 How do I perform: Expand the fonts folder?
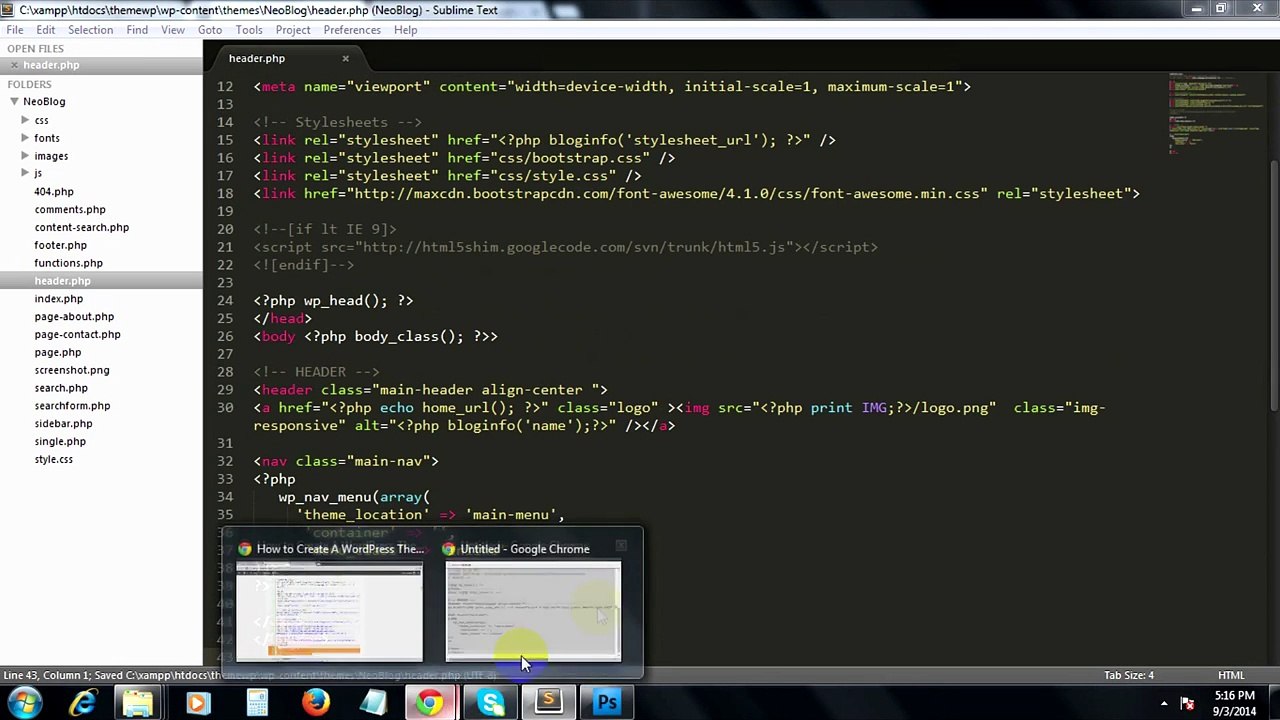[25, 138]
